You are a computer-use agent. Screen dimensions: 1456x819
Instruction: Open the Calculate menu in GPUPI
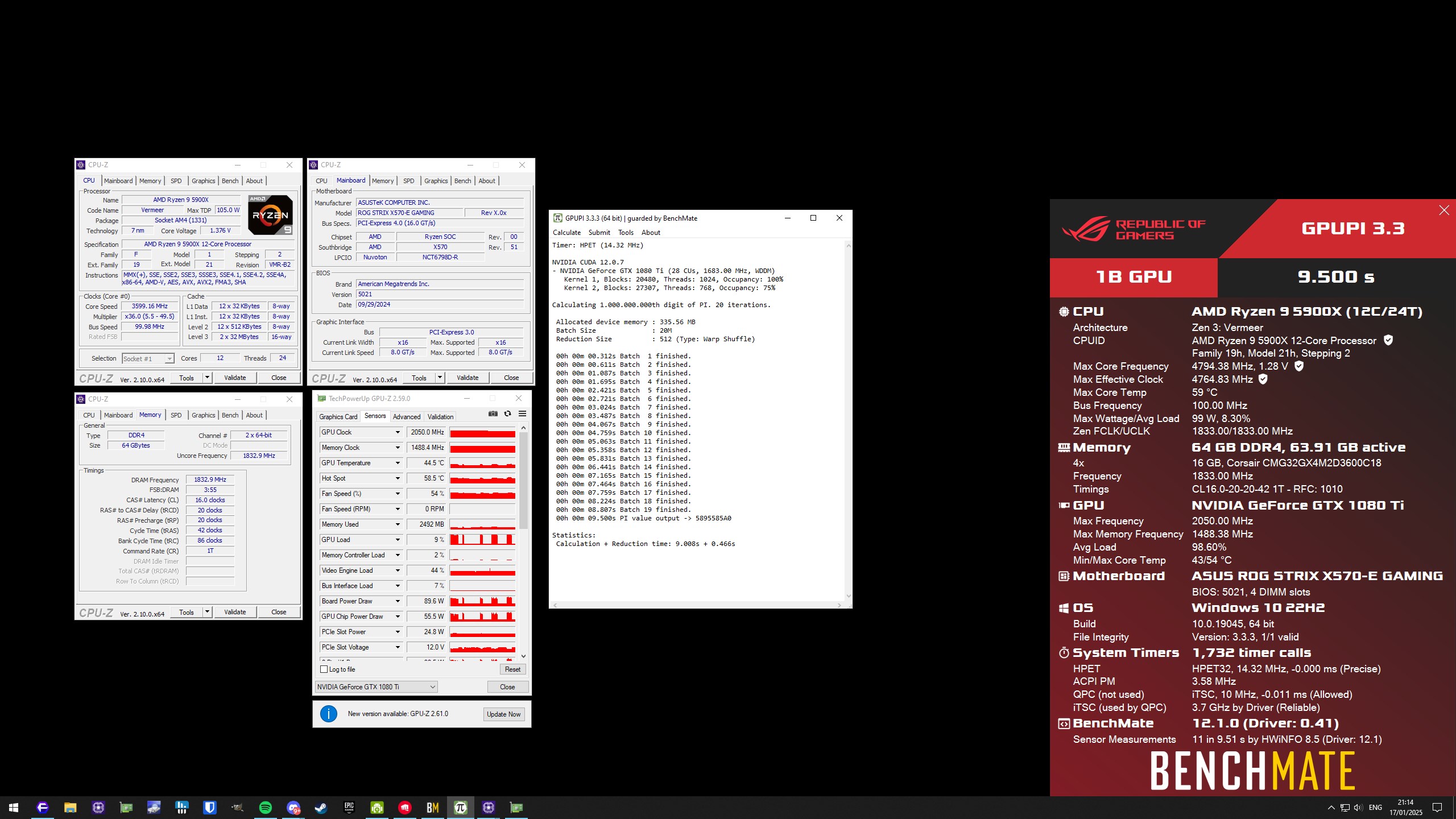pos(566,233)
